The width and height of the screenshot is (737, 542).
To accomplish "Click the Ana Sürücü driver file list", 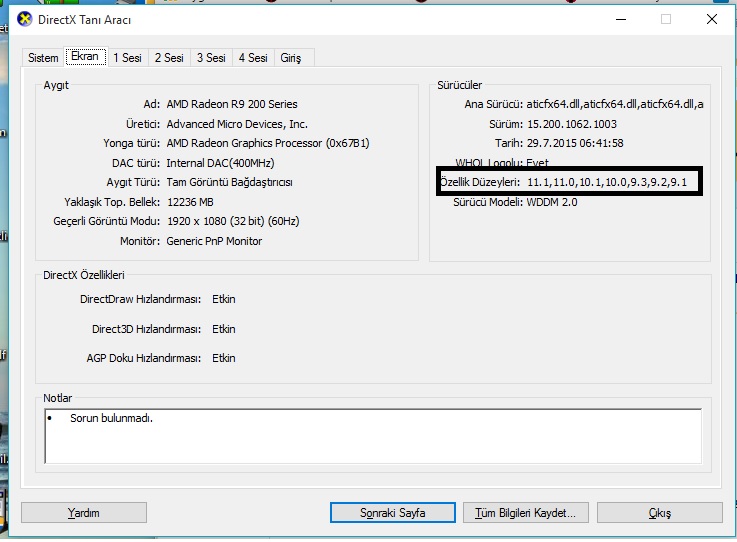I will pos(614,104).
